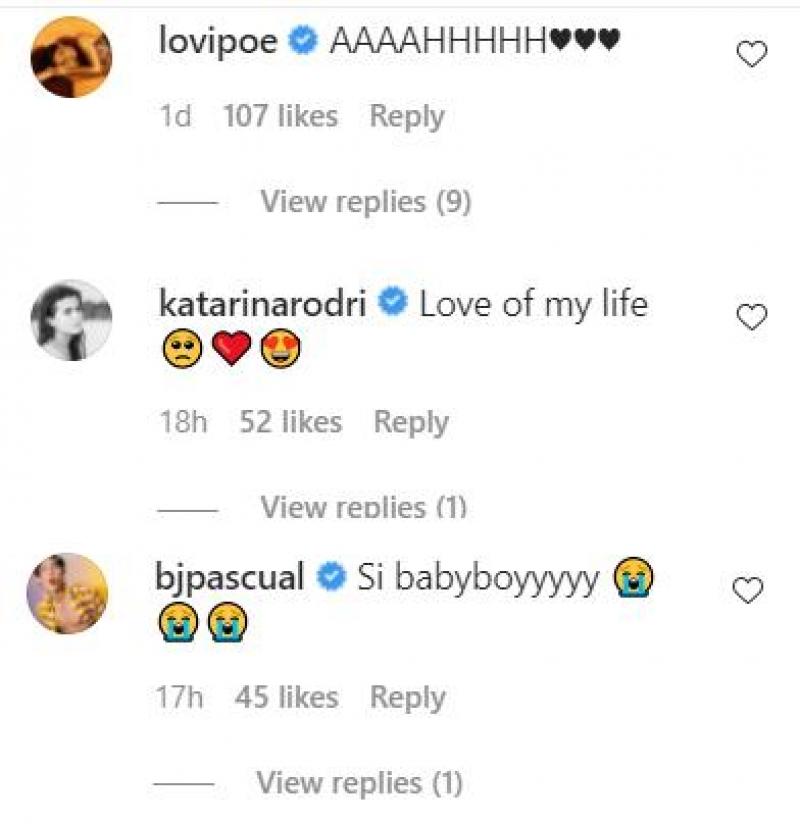Click verified badge next to lovipoe

(303, 42)
